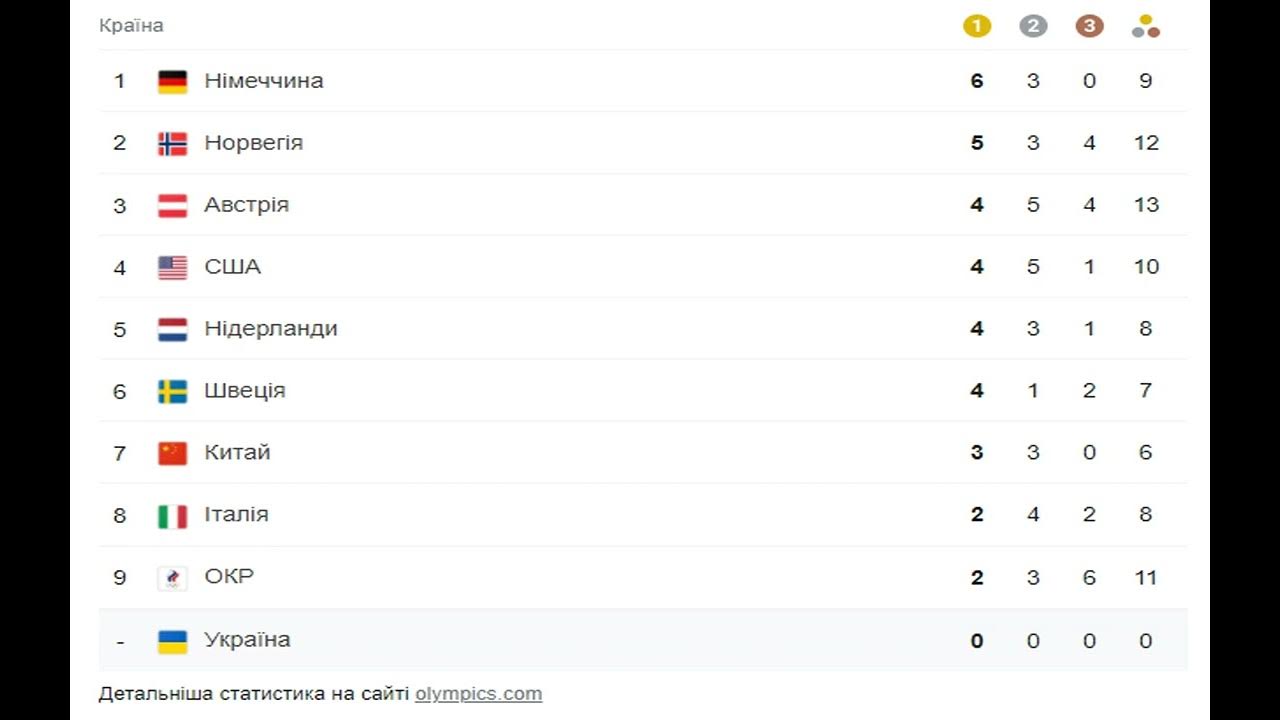
Task: Click the gold medal column icon
Action: pyautogui.click(x=977, y=26)
